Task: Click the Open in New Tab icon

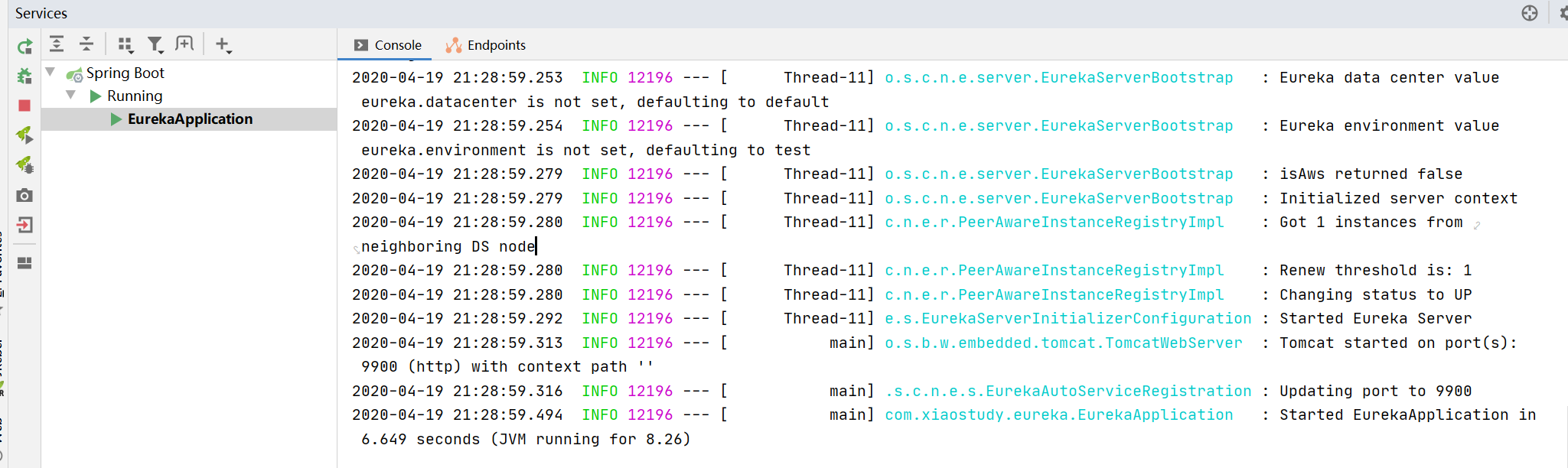Action: click(184, 44)
